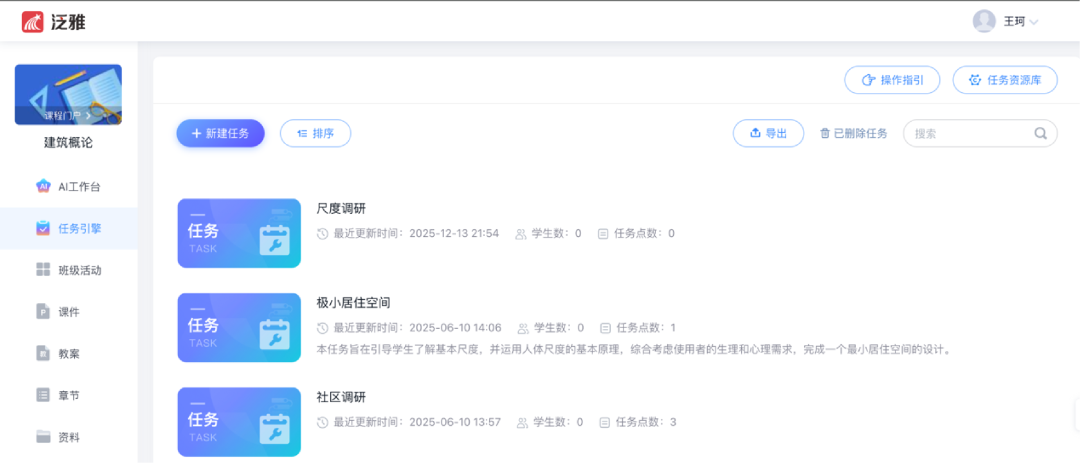Open 课件 in the sidebar

coord(69,312)
